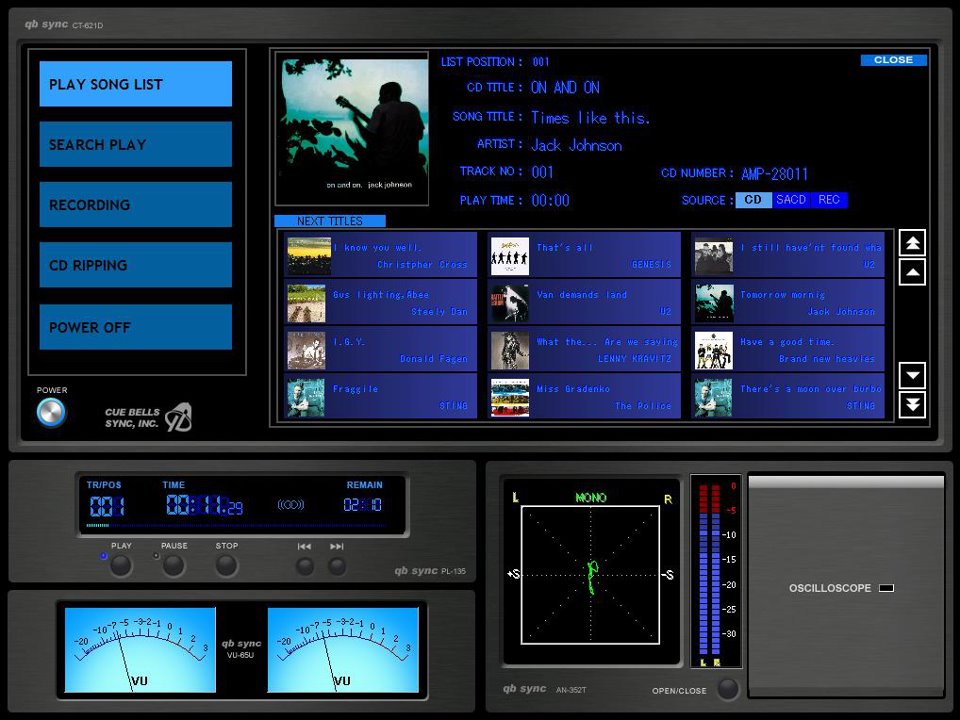
Task: Move down one row in Next Titles
Action: click(x=912, y=375)
